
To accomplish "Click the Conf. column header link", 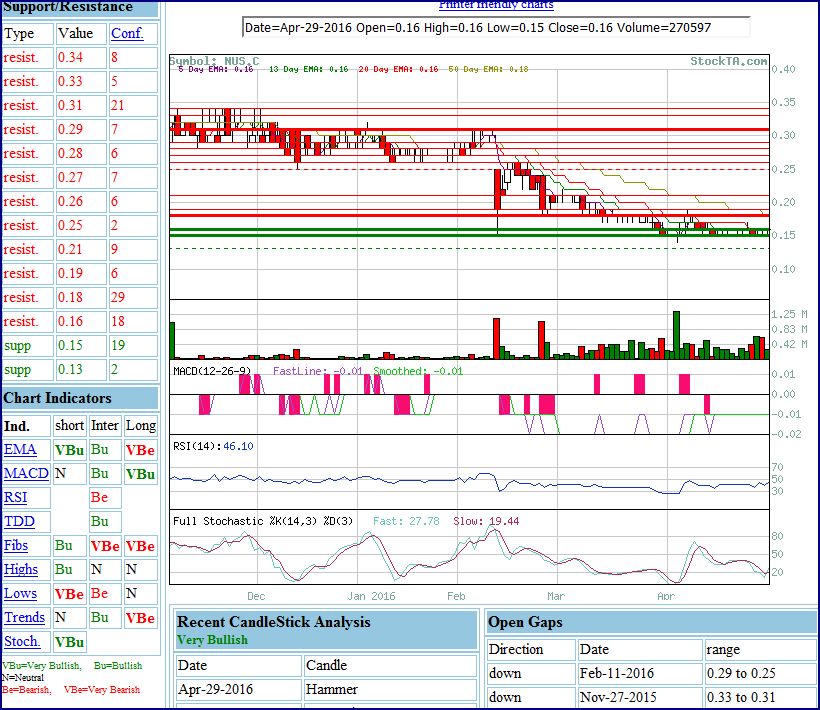I will click(127, 33).
